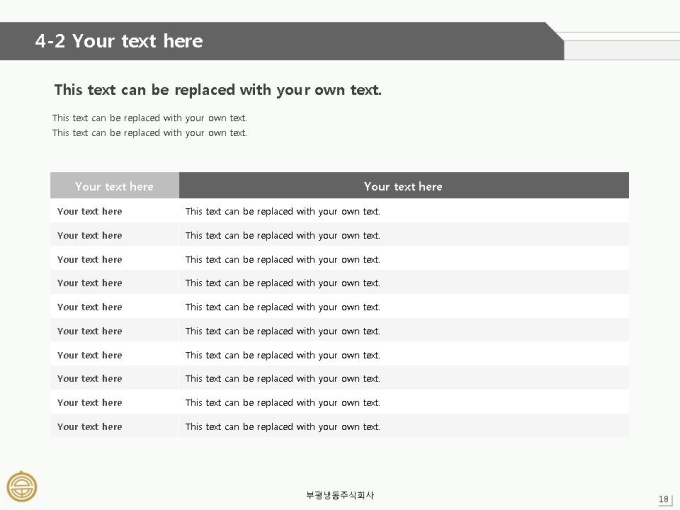The height and width of the screenshot is (510, 680).
Task: Select the seventh row's 'Your text here' cell
Action: [114, 355]
